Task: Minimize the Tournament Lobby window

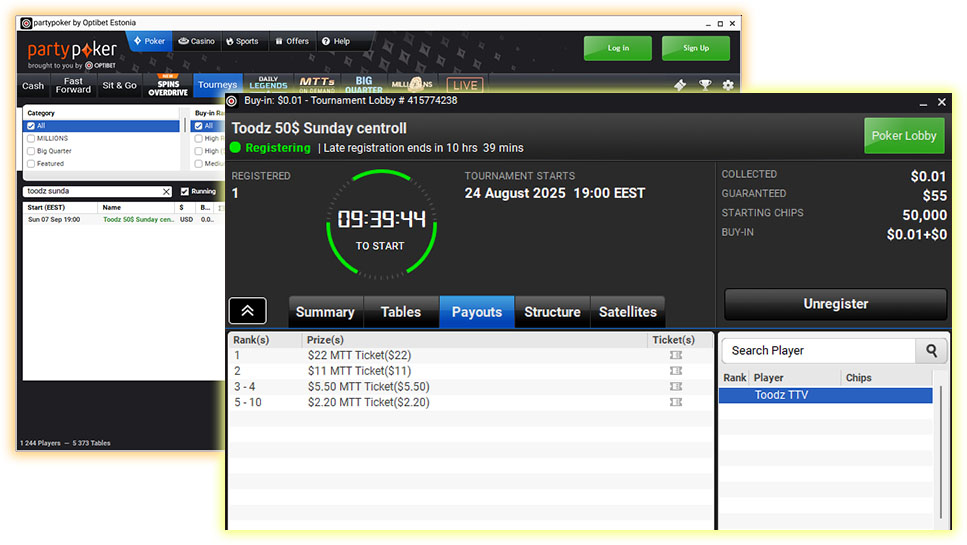Action: coord(923,103)
